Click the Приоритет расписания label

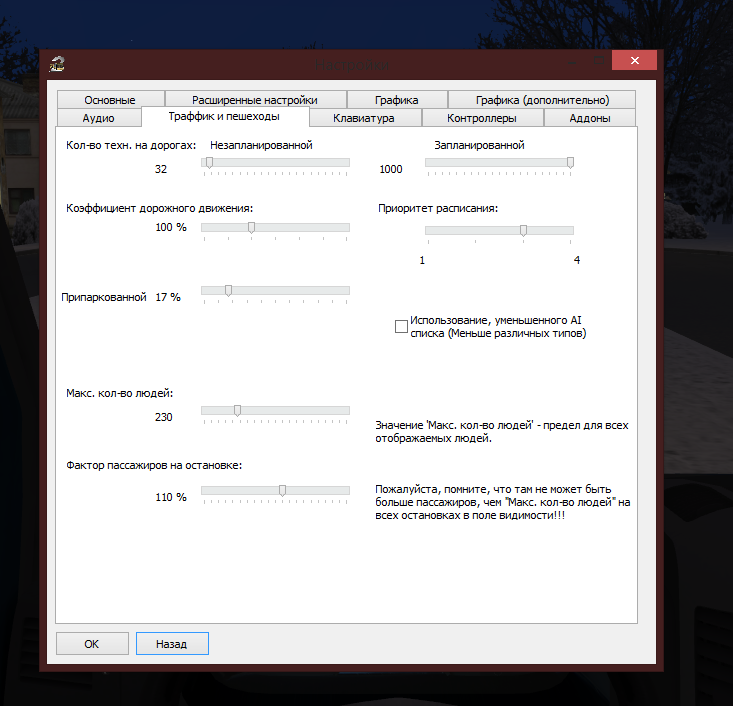click(x=438, y=209)
